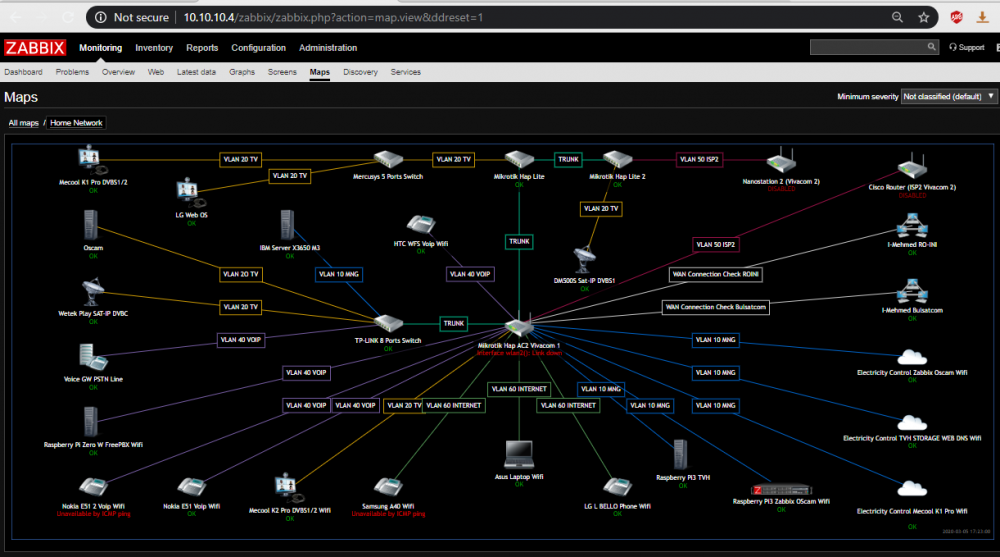Select Electricity Control Zabbix Oscam Wifi cloud icon
Image resolution: width=1000 pixels, height=557 pixels.
912,357
